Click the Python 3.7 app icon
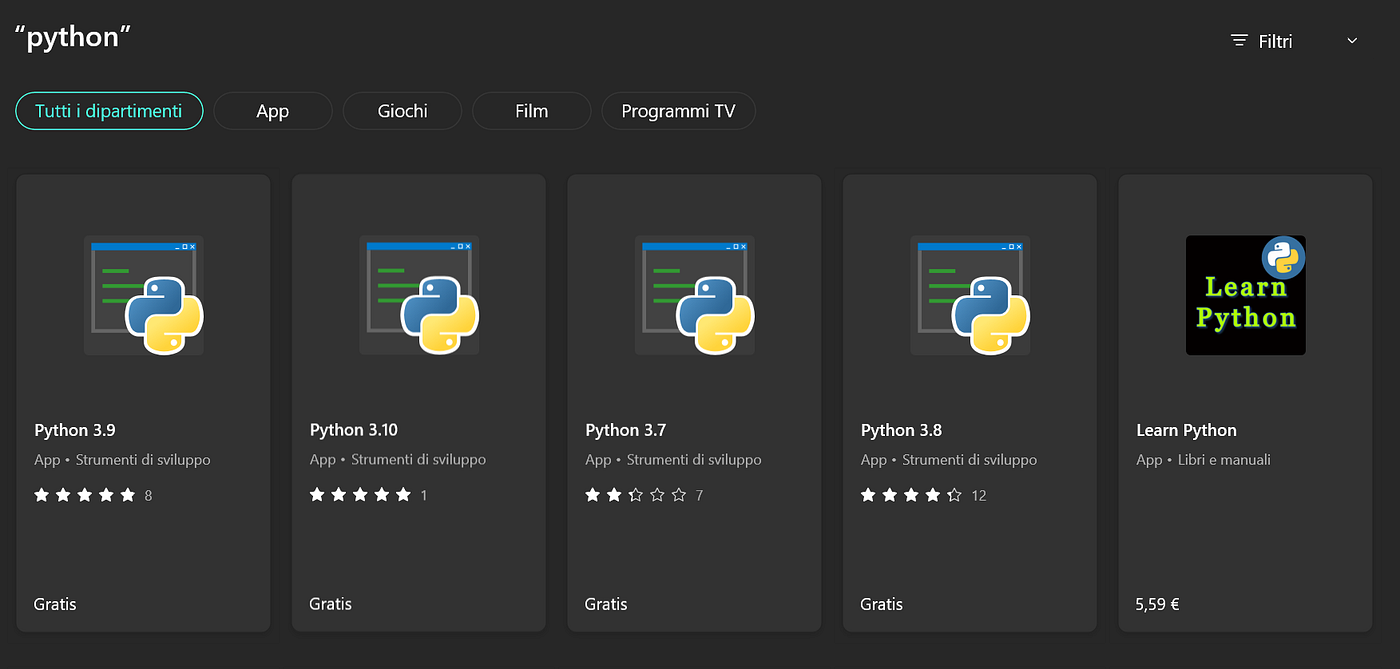The height and width of the screenshot is (669, 1400). click(695, 295)
